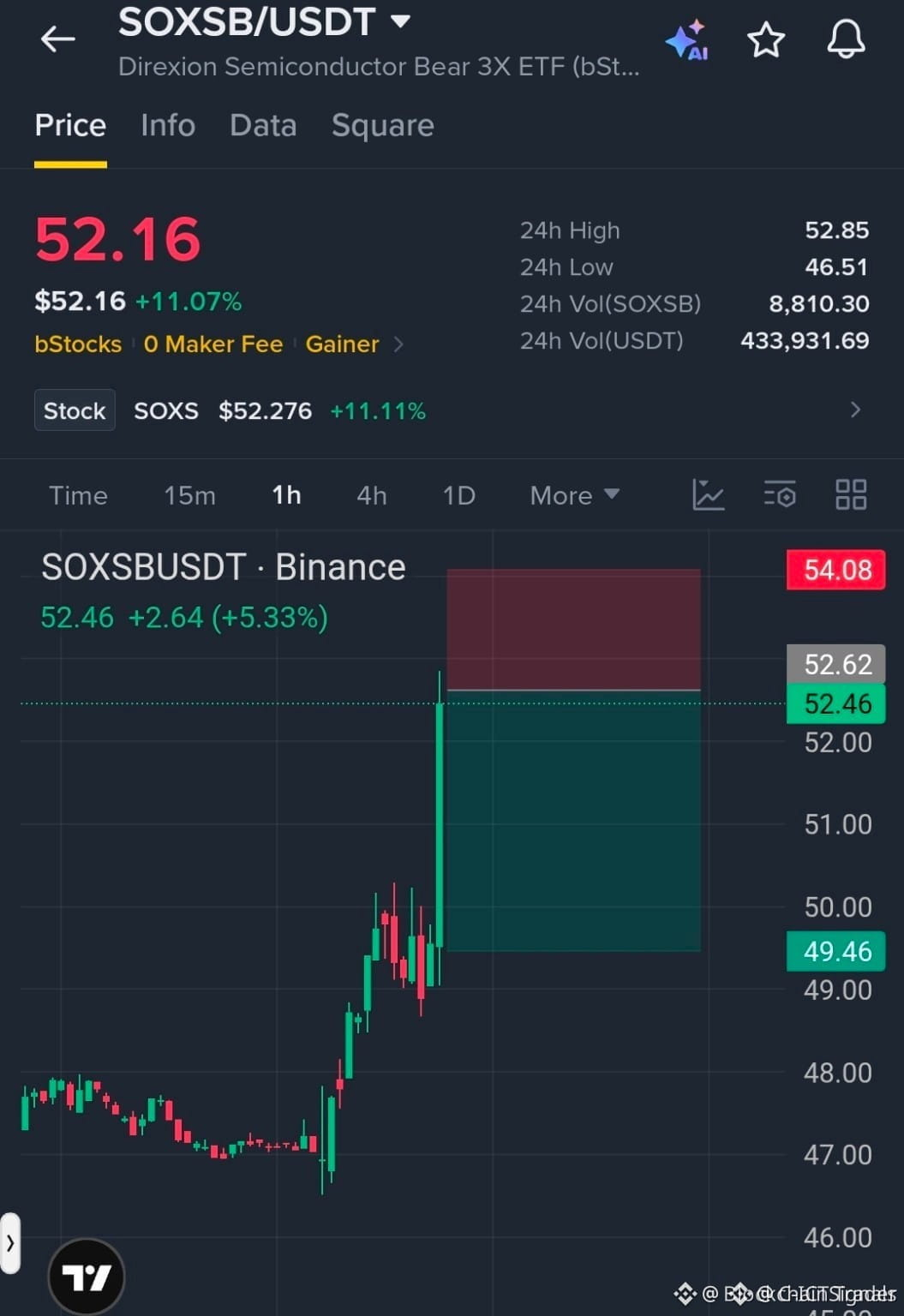Image resolution: width=904 pixels, height=1316 pixels.
Task: Select the red stop-loss zone on chart
Action: click(573, 629)
